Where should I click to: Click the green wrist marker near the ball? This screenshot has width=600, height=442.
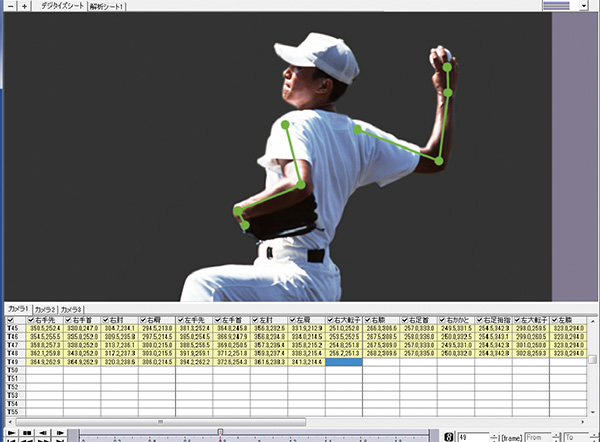pos(448,92)
